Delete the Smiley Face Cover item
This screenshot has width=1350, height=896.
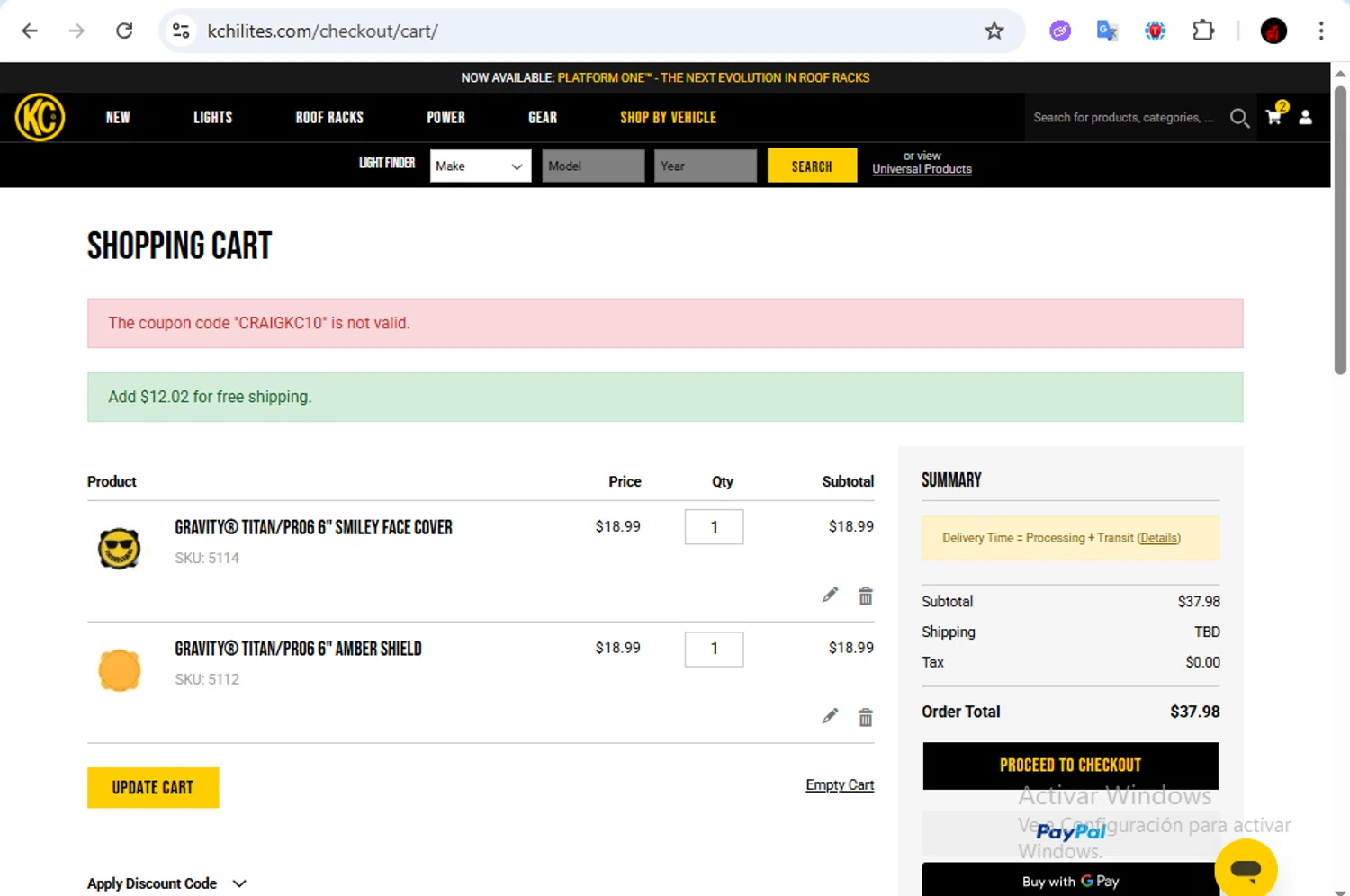[x=866, y=596]
